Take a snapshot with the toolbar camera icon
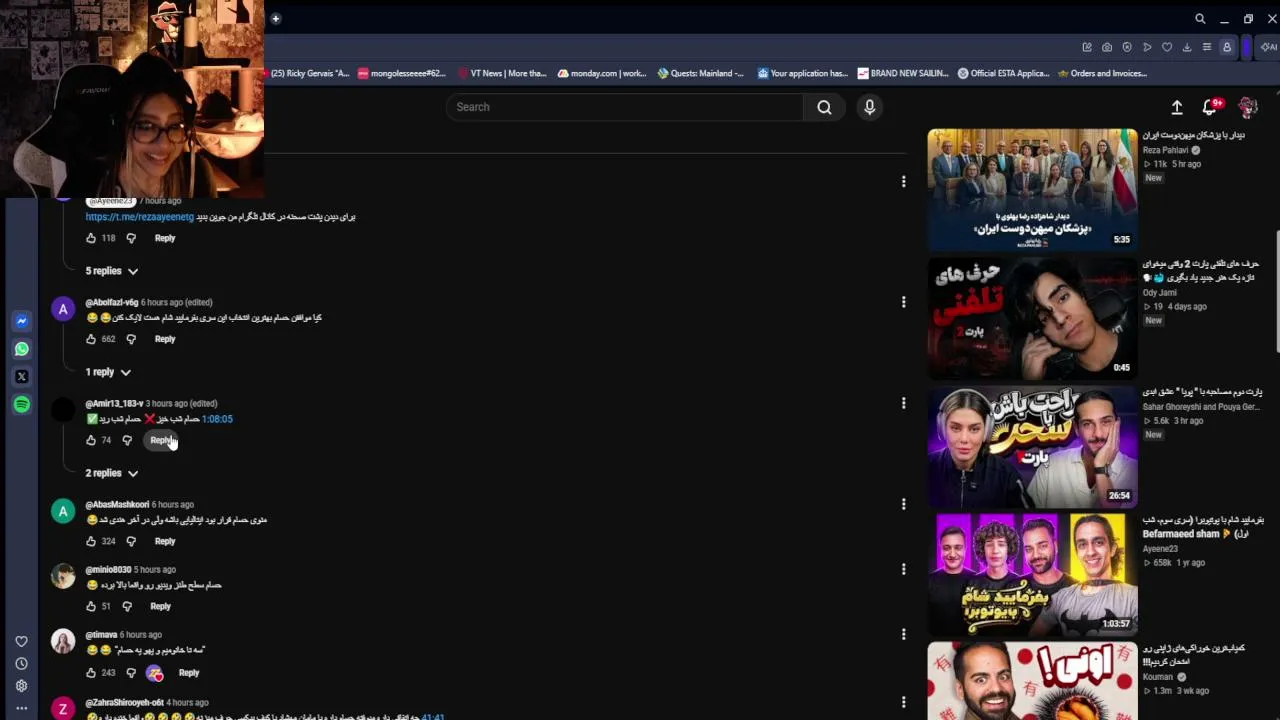 [x=1107, y=47]
